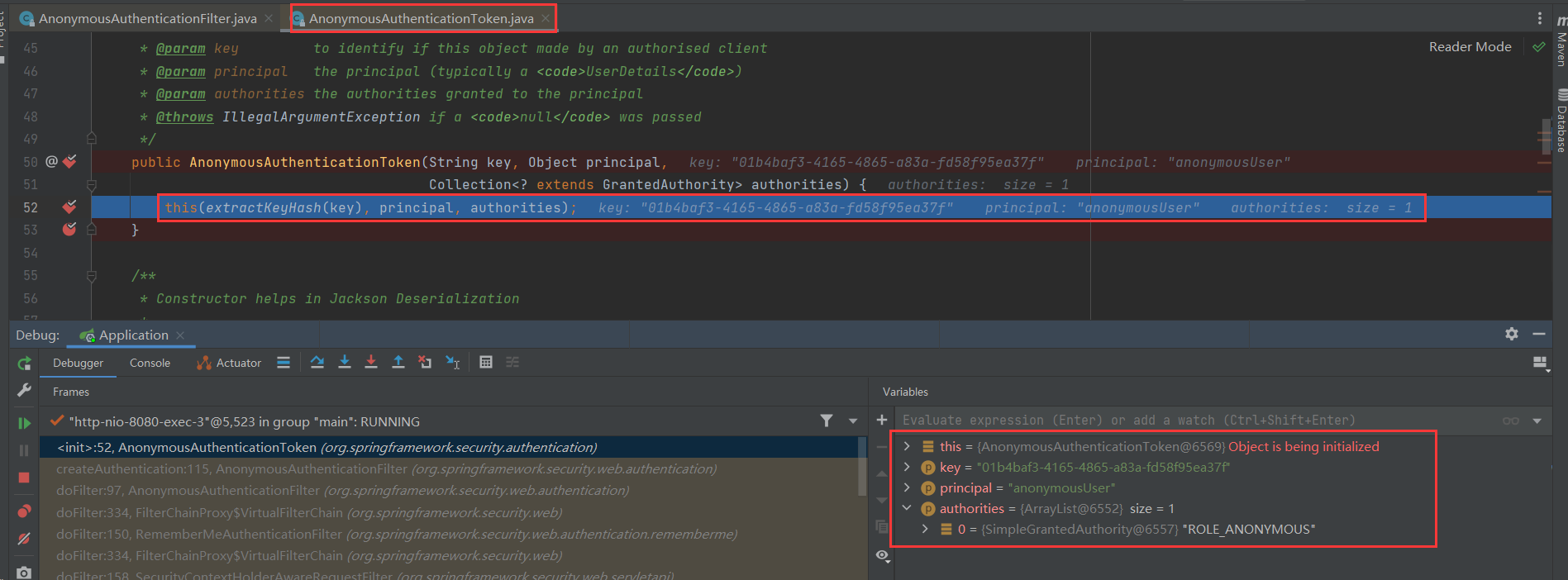
Task: Open the Maven tool window
Action: pyautogui.click(x=1561, y=41)
